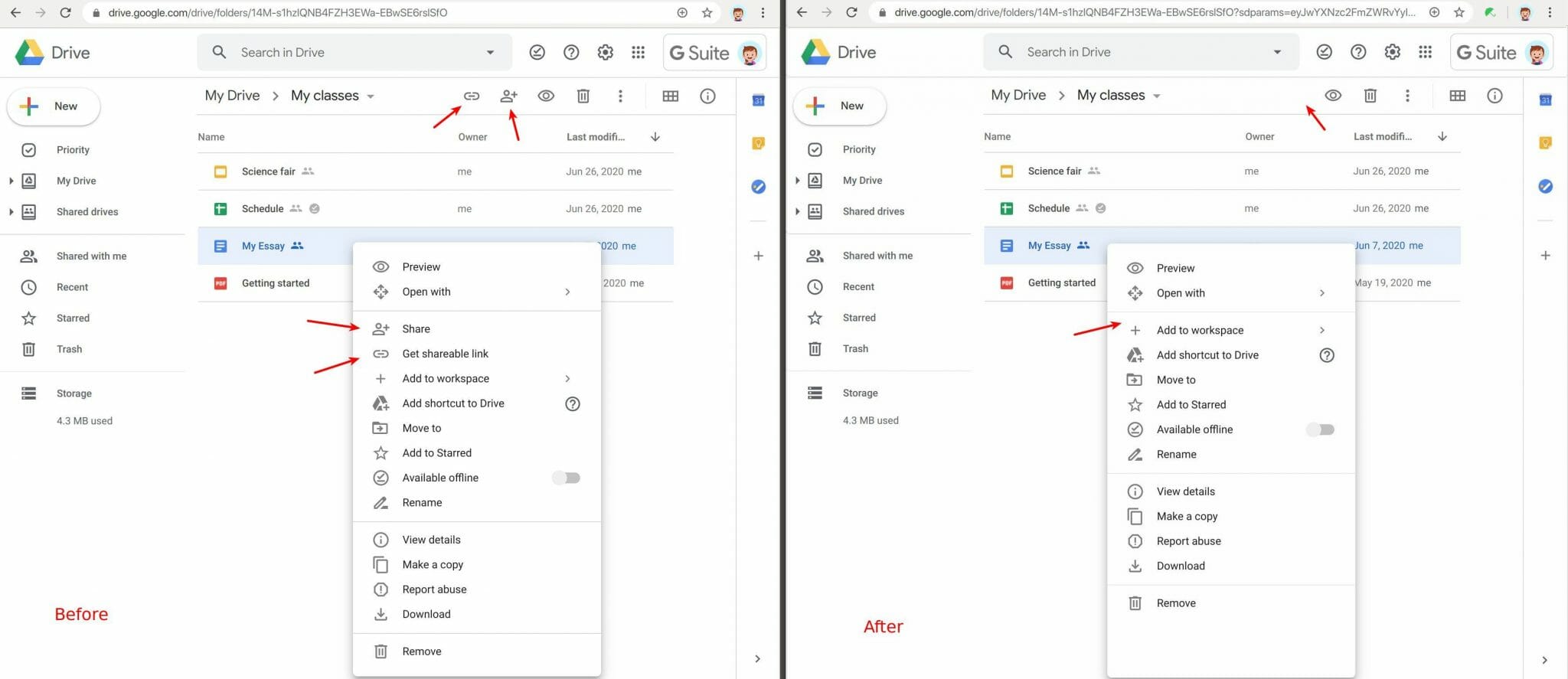Toggle Available offline switch in the Before menu
This screenshot has width=1568, height=679.
pos(567,478)
